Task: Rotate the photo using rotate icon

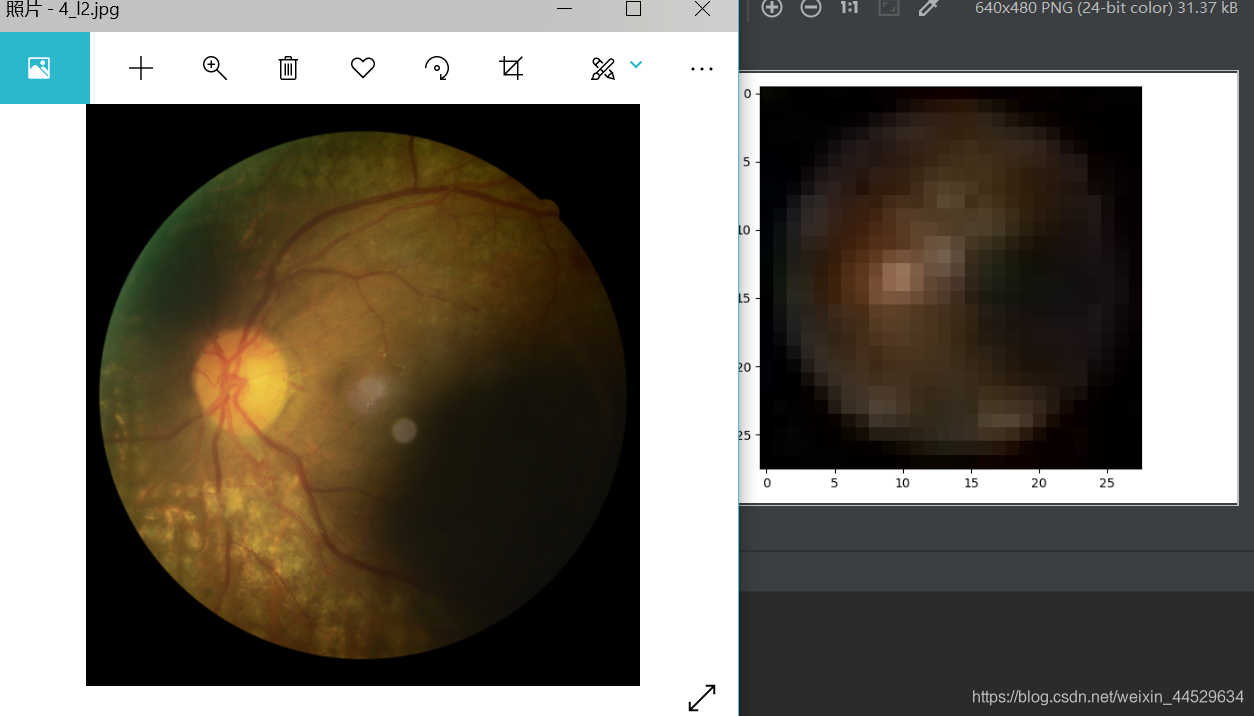Action: click(437, 68)
